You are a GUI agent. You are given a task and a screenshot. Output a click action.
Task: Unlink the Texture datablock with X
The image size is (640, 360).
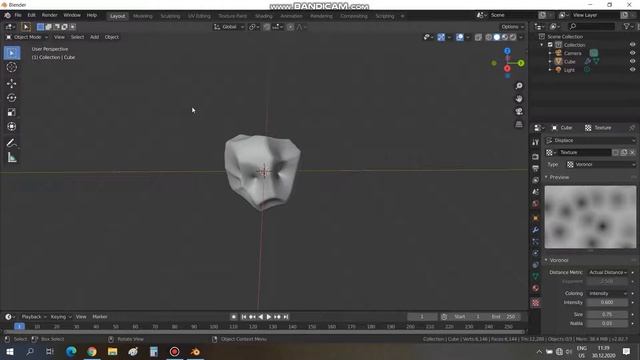pyautogui.click(x=632, y=152)
